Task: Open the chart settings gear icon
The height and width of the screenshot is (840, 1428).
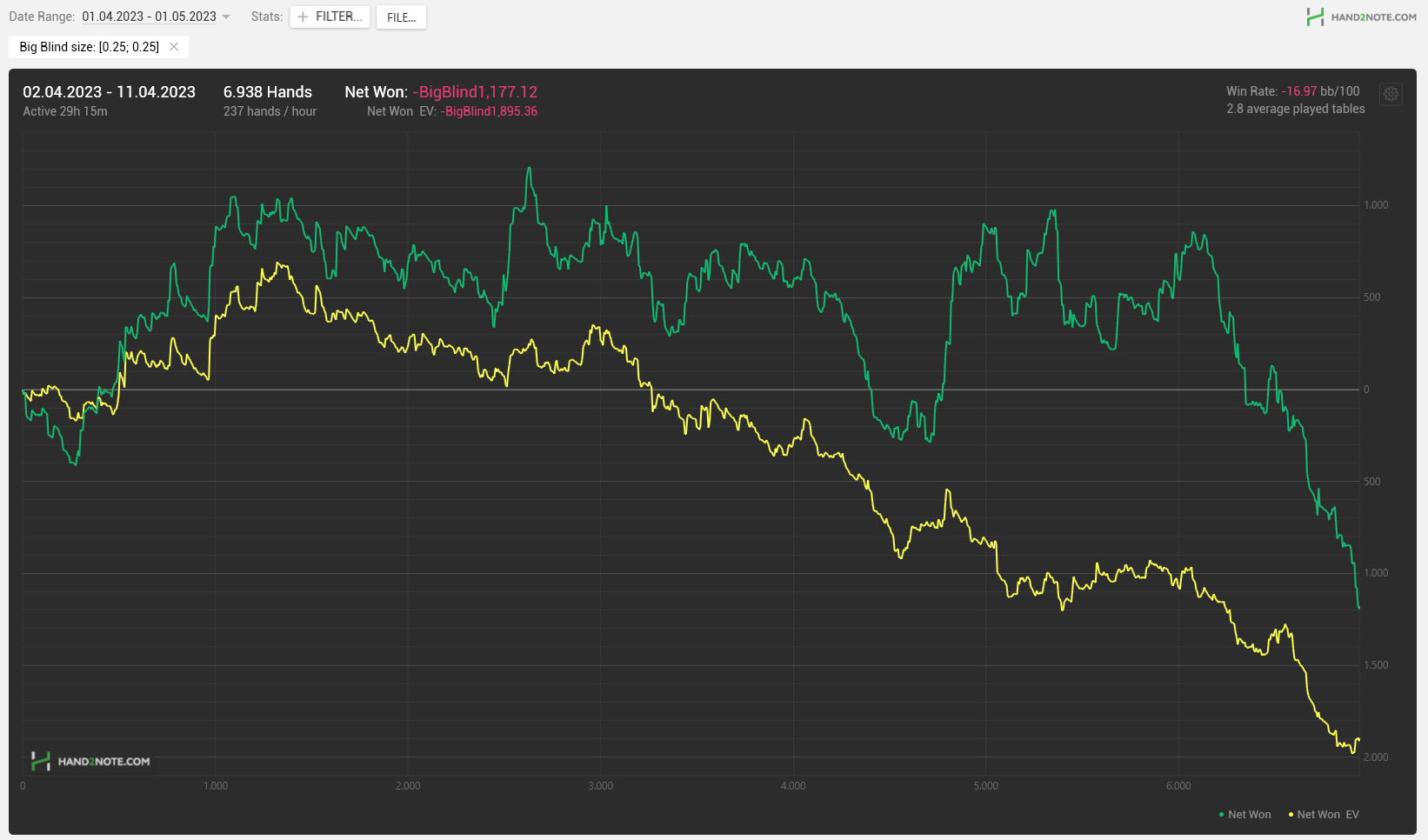Action: click(x=1391, y=95)
